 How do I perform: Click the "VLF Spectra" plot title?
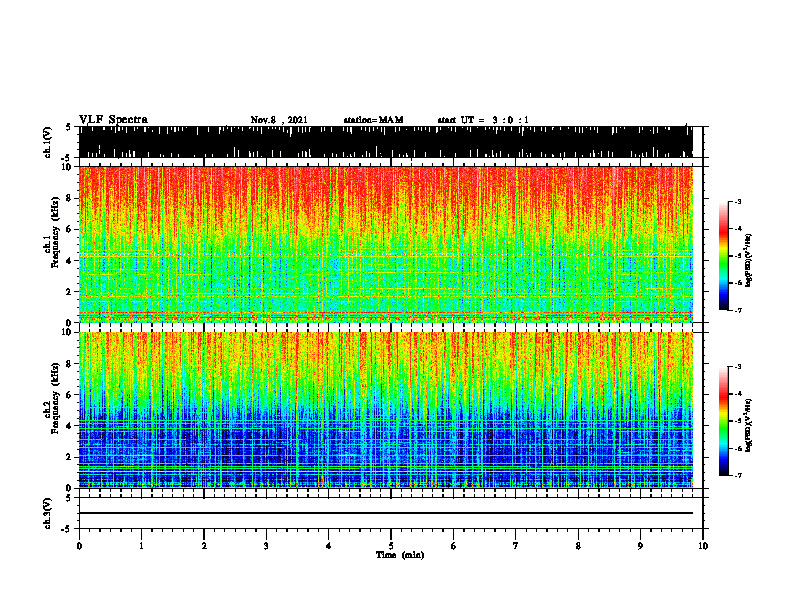pyautogui.click(x=113, y=120)
